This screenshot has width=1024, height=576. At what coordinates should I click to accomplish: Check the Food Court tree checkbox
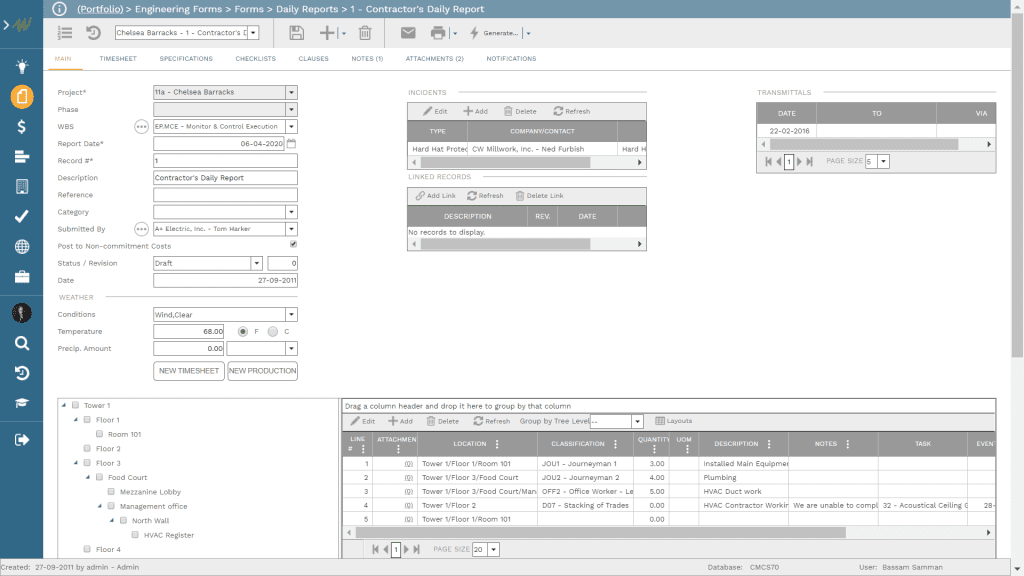(100, 477)
